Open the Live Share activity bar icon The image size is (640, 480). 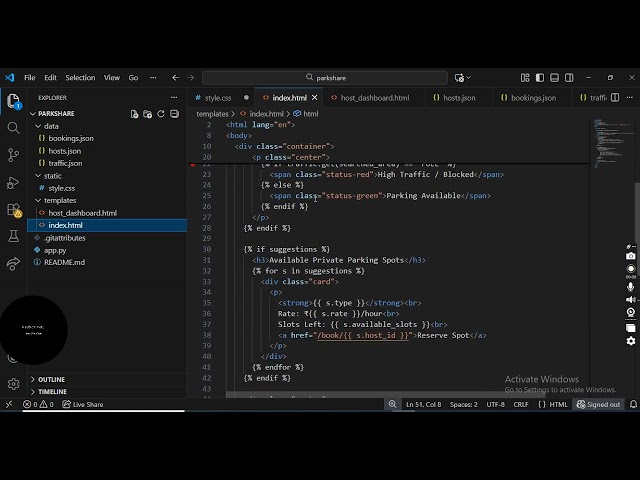tap(13, 263)
